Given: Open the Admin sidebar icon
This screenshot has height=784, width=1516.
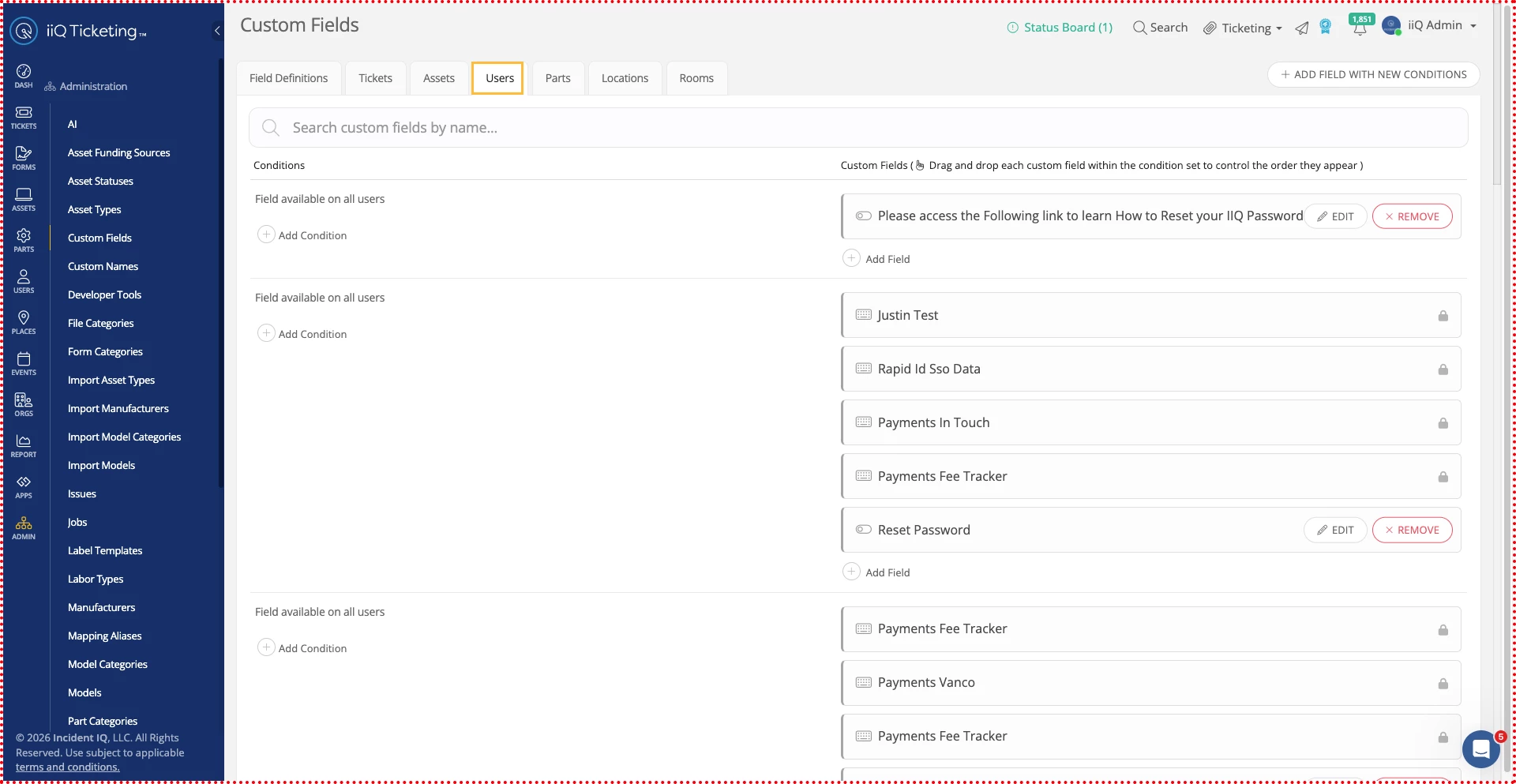Looking at the screenshot, I should [x=24, y=527].
